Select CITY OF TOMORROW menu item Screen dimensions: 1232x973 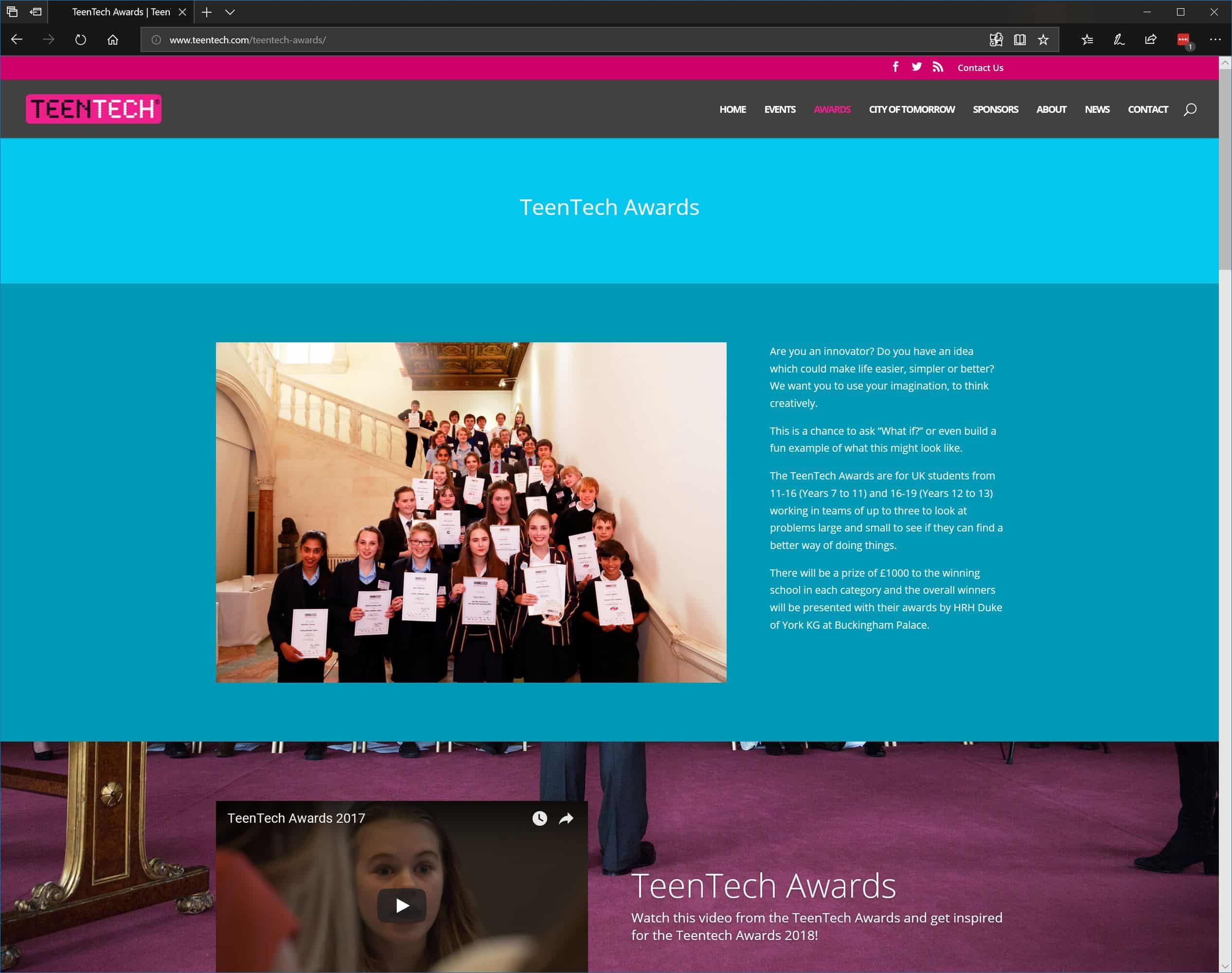(911, 109)
